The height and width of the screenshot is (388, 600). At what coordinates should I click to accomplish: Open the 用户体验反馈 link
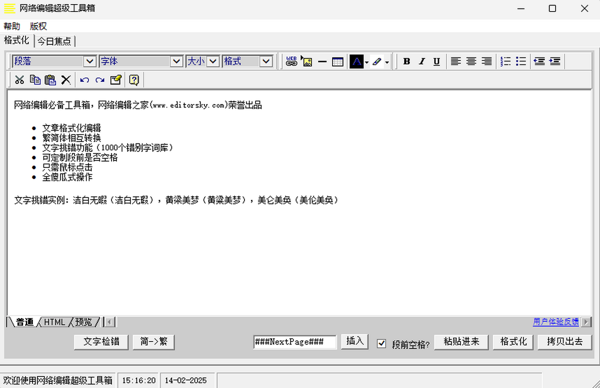click(x=556, y=322)
